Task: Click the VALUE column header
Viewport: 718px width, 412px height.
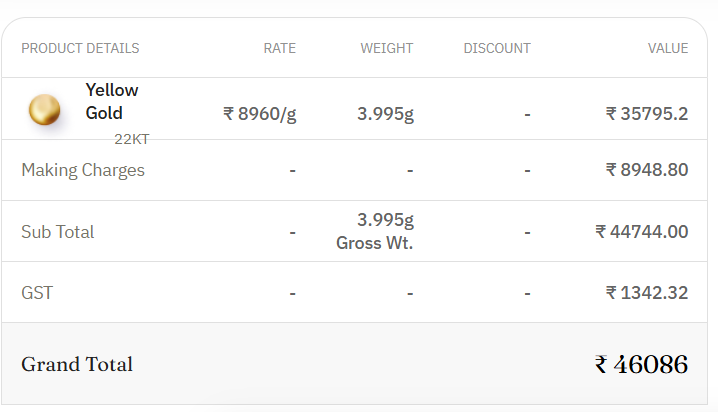Action: (x=668, y=48)
